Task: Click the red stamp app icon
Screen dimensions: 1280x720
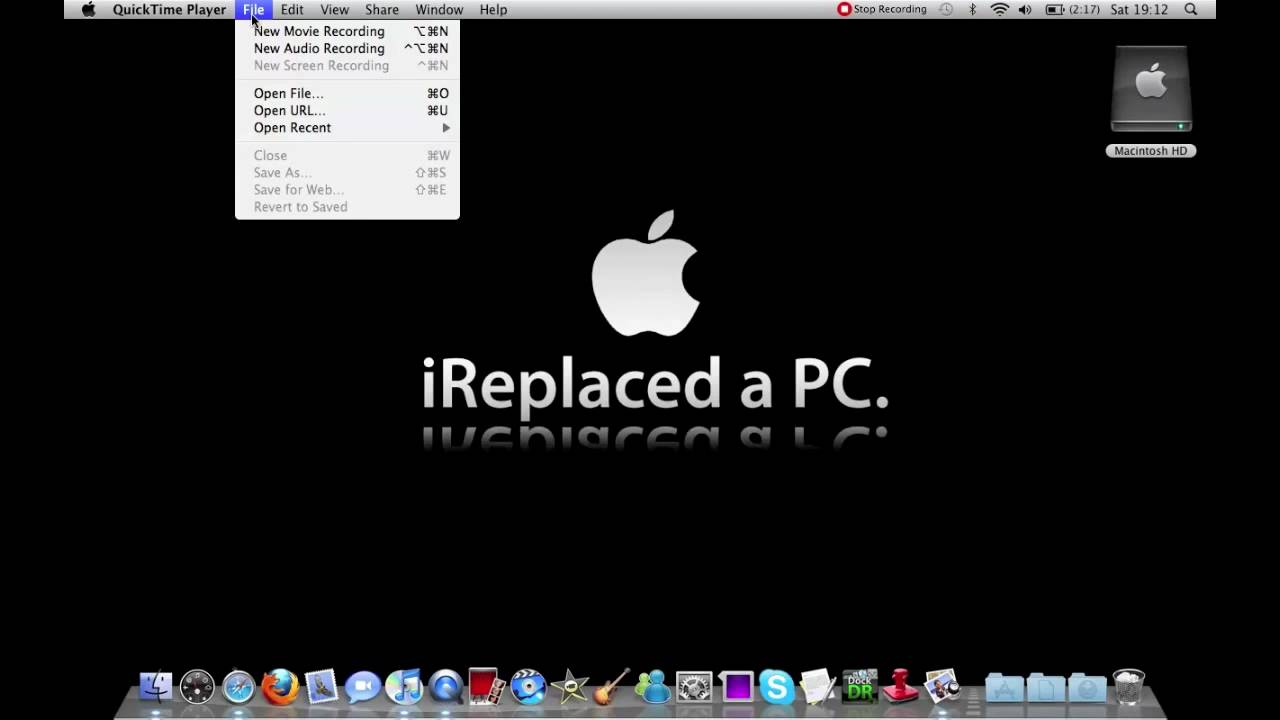Action: [900, 687]
